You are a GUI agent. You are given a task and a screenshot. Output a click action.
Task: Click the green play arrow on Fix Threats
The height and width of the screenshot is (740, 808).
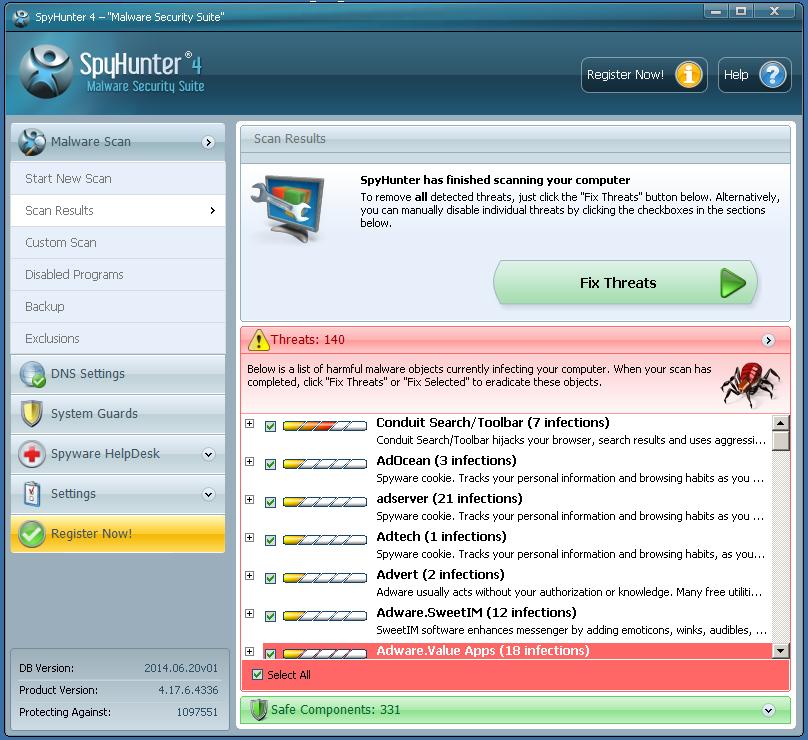[732, 283]
